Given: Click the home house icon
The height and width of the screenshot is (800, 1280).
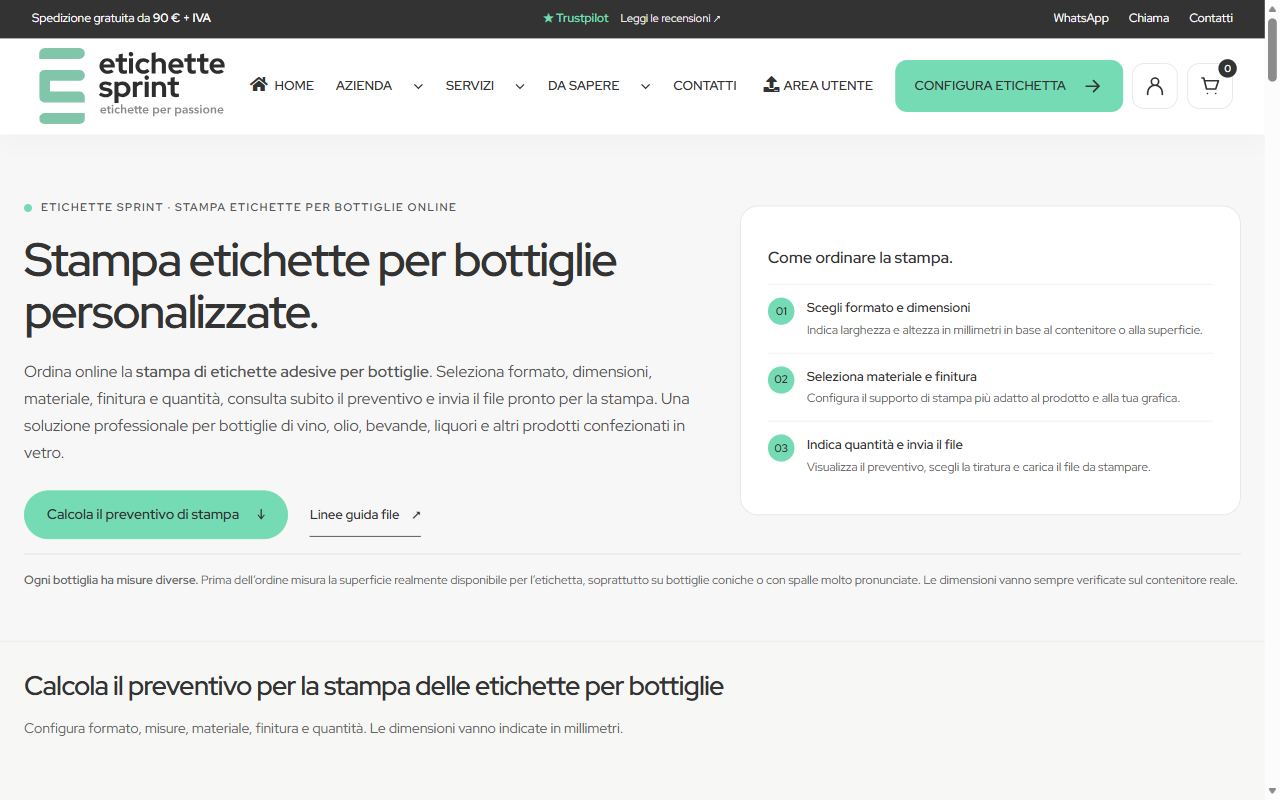Looking at the screenshot, I should point(259,84).
